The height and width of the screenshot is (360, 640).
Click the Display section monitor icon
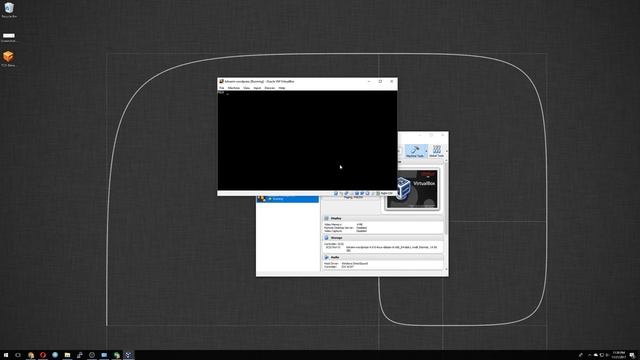(x=327, y=218)
